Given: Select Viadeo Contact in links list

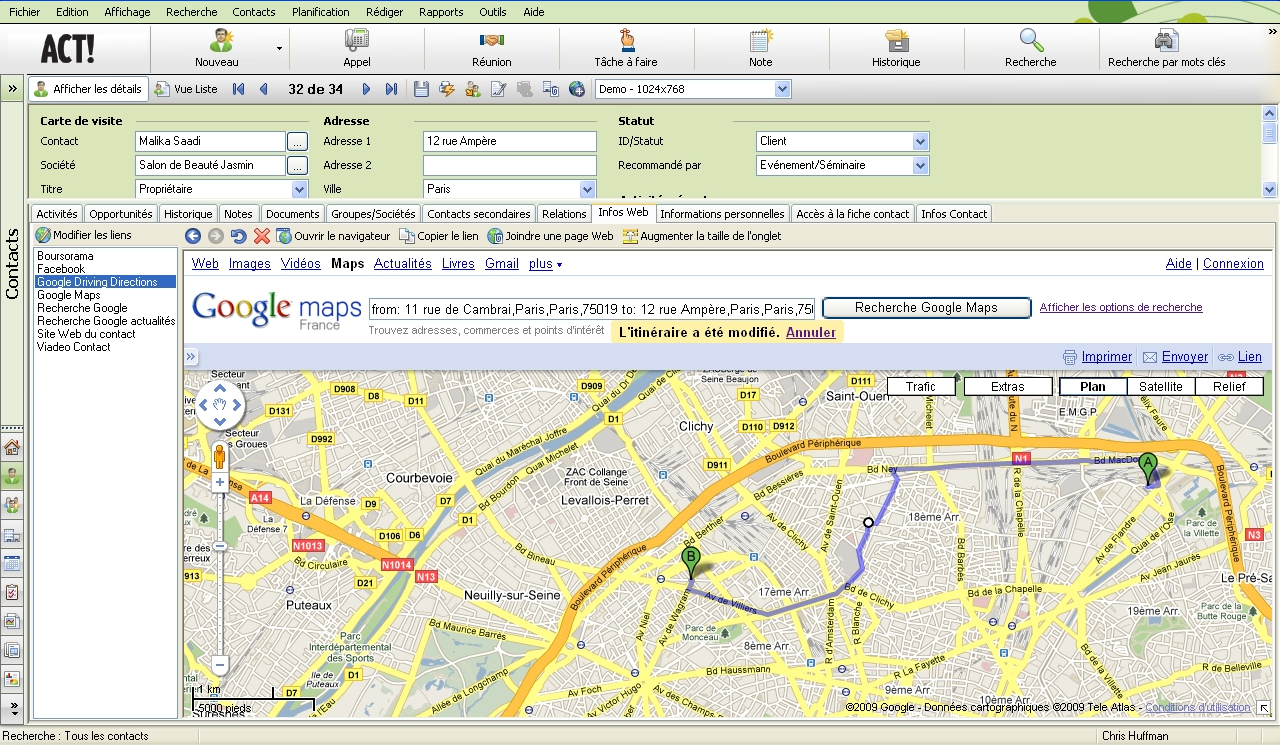Looking at the screenshot, I should coord(75,347).
